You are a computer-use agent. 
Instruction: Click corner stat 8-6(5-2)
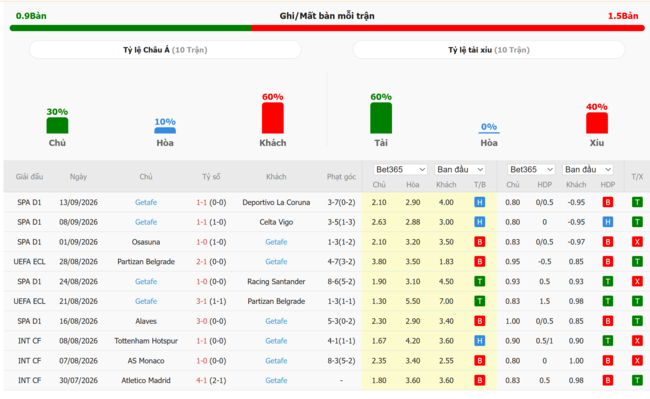341,281
